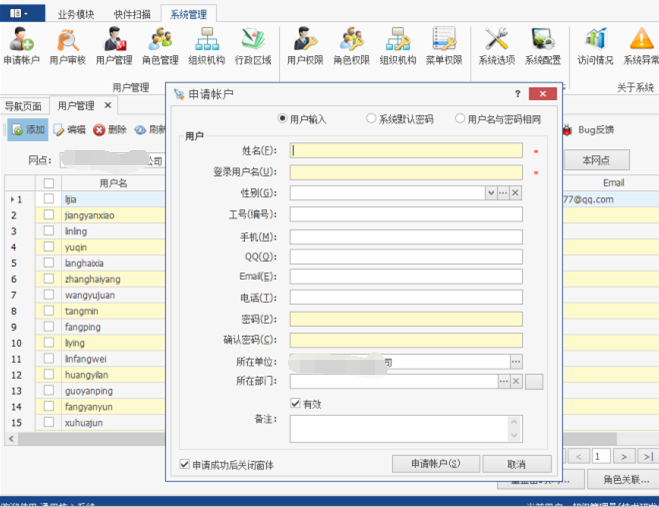Switch to the 系统管理 ribbon tab
This screenshot has width=659, height=507.
coord(188,14)
